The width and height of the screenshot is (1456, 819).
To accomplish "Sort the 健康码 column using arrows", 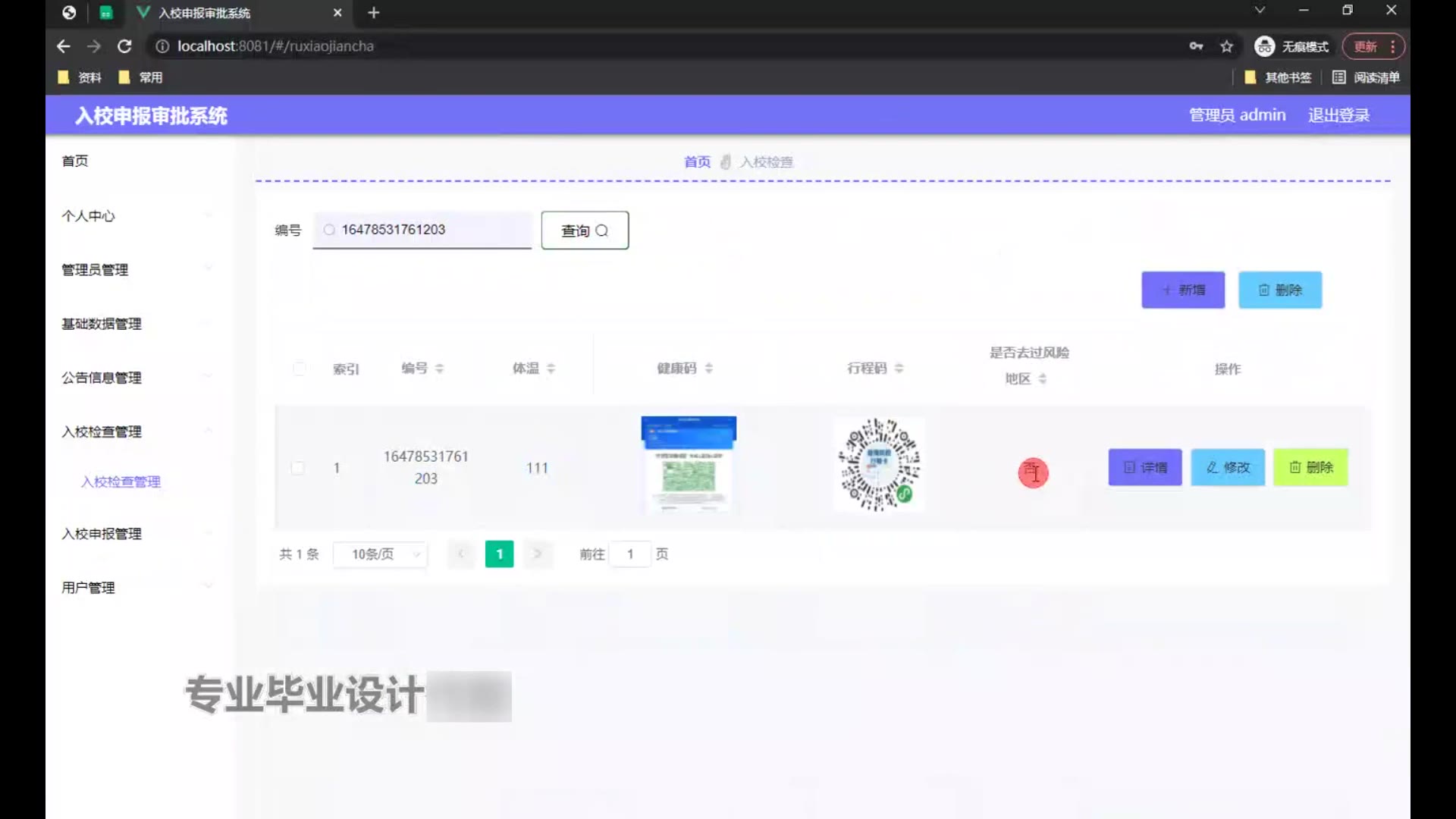I will (709, 369).
